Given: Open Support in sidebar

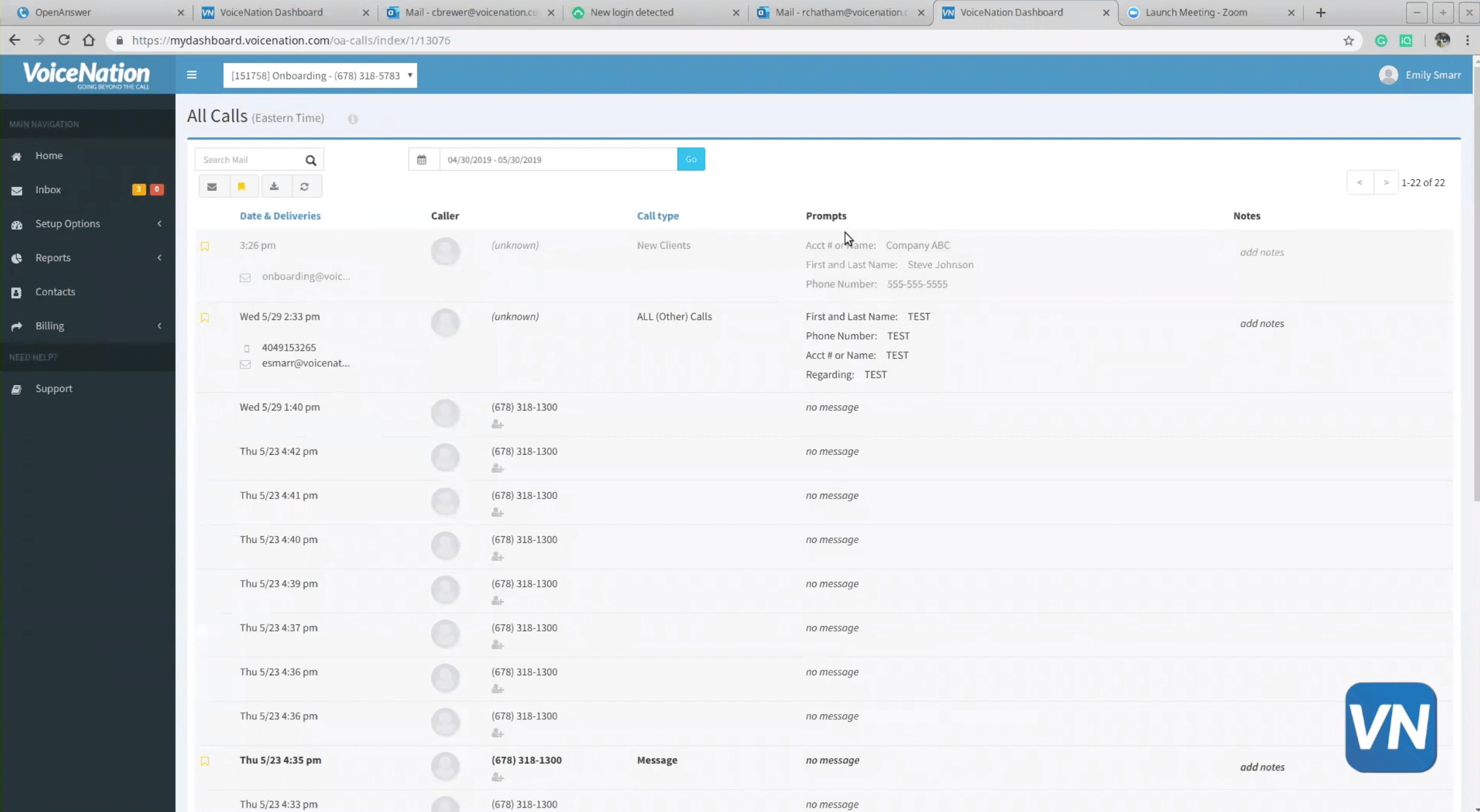Looking at the screenshot, I should pyautogui.click(x=87, y=388).
